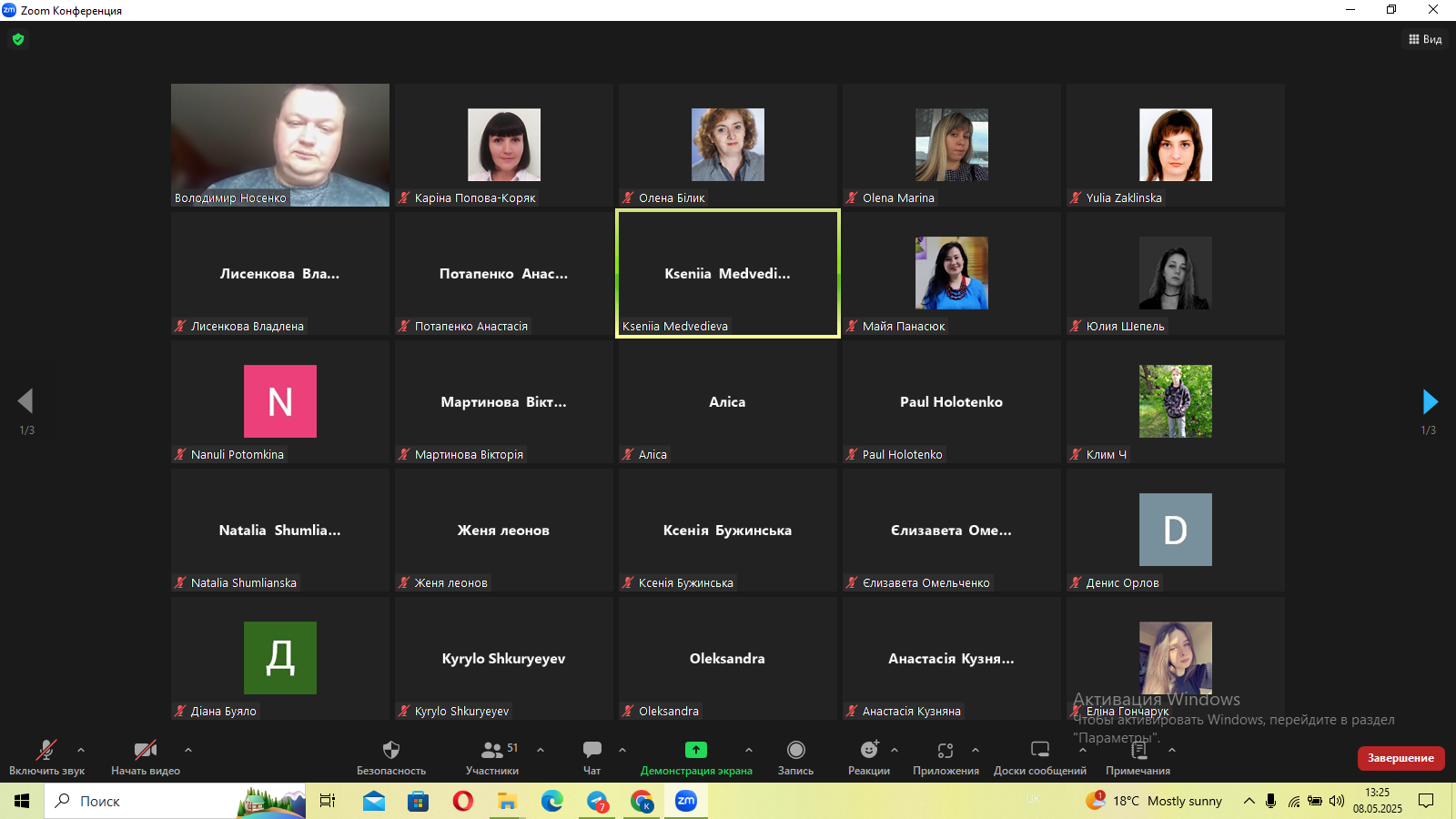Screen dimensions: 1456x819
Task: Open clock showing 13:25 08.05.2025
Action: [1378, 801]
